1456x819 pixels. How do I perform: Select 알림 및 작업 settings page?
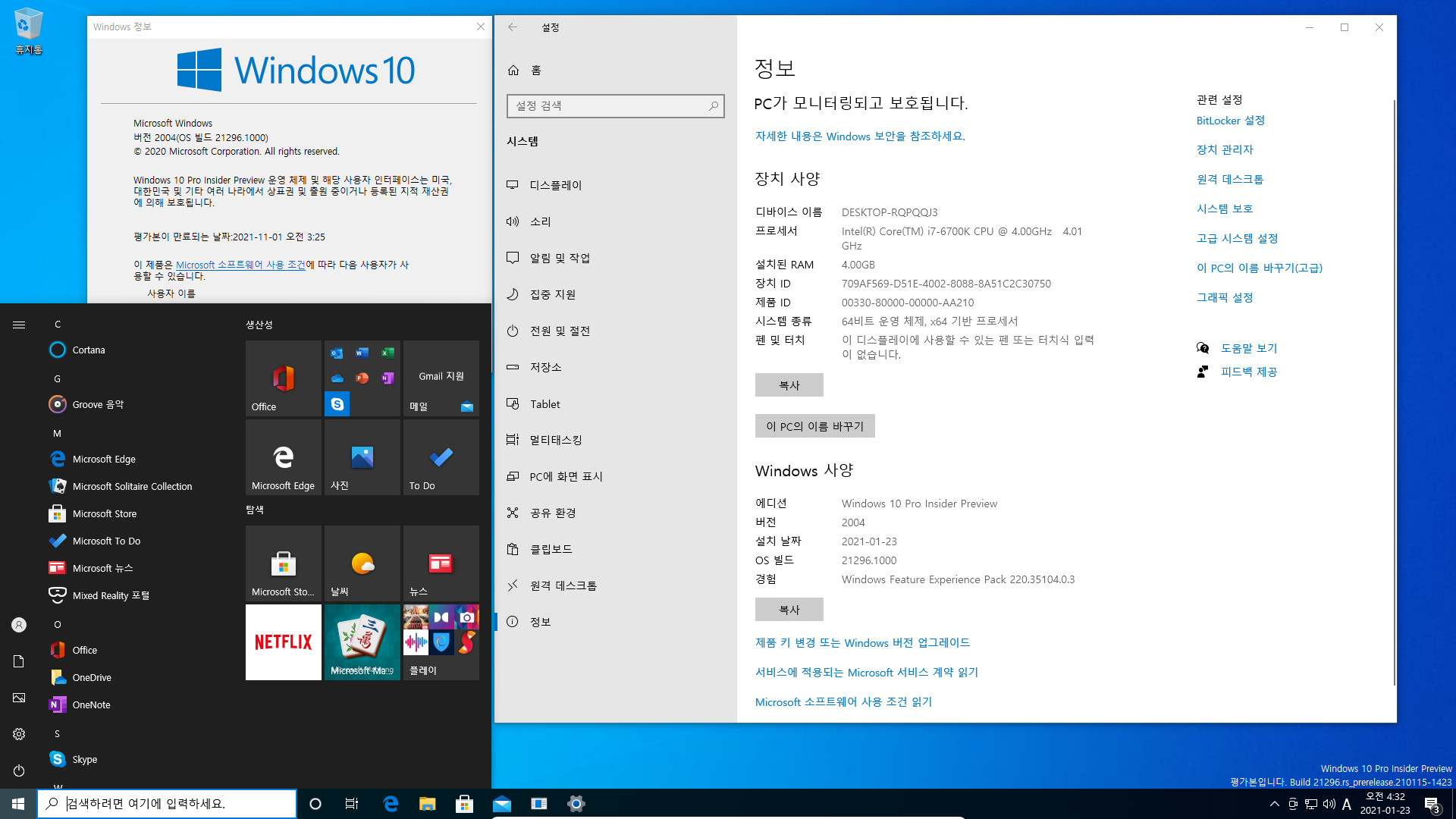click(614, 258)
